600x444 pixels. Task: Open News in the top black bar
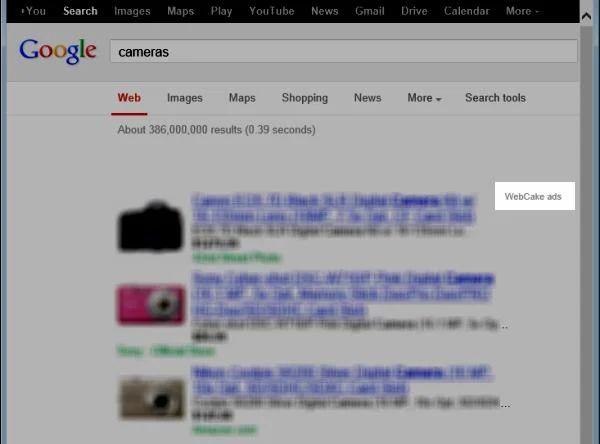point(324,11)
